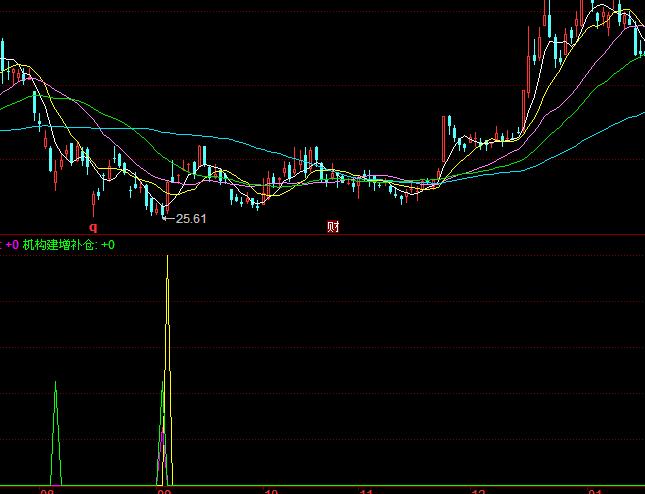Select the 09 month label on time axis
645x494 pixels.
click(x=163, y=491)
